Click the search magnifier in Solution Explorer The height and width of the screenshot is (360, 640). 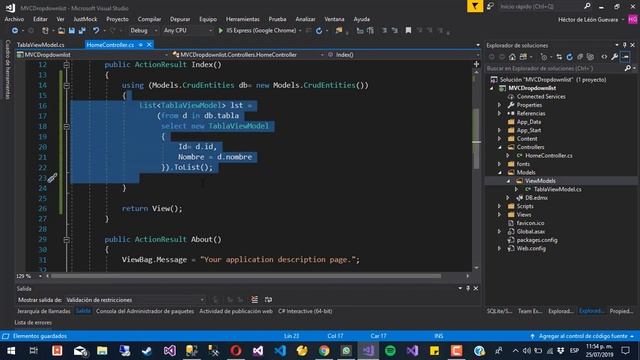[628, 68]
